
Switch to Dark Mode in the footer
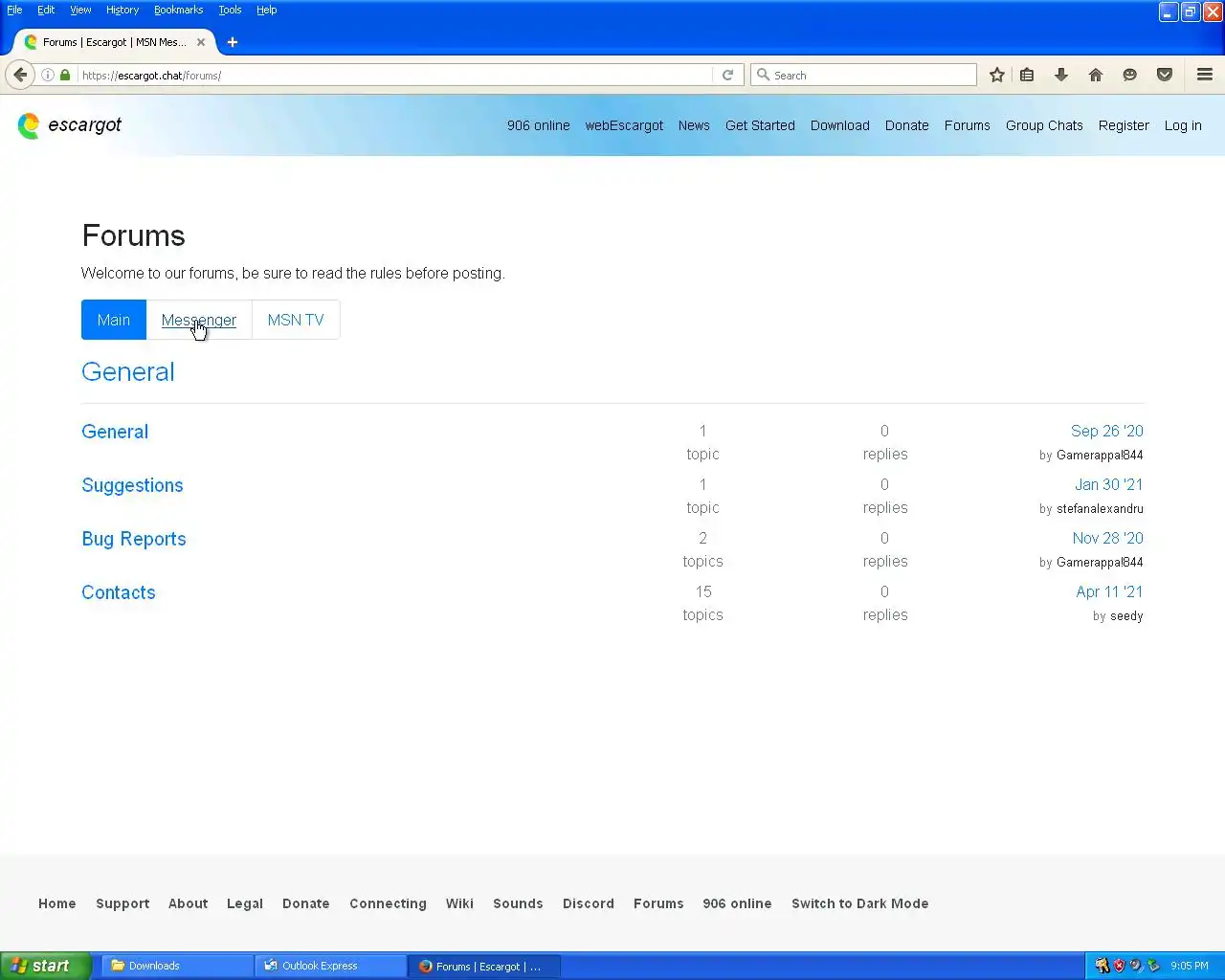(x=860, y=903)
